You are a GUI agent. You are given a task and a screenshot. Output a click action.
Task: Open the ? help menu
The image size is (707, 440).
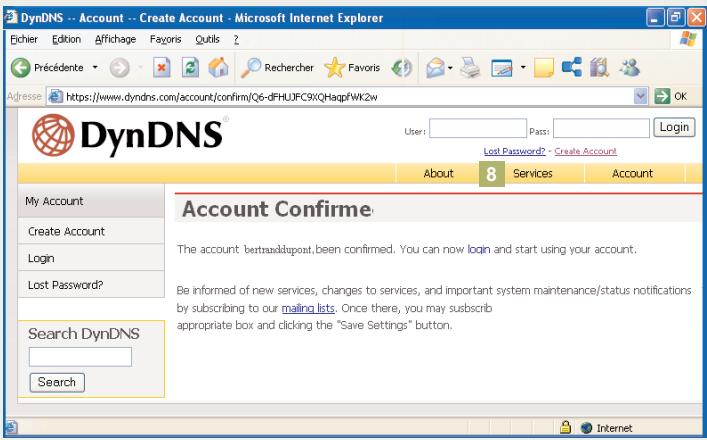point(236,40)
